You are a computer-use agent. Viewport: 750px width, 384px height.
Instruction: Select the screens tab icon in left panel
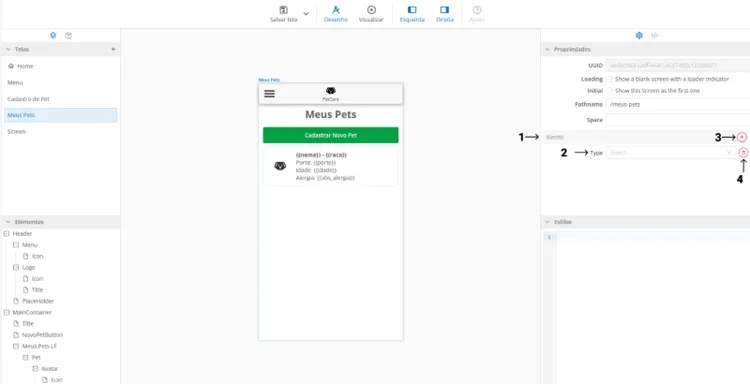click(x=53, y=35)
